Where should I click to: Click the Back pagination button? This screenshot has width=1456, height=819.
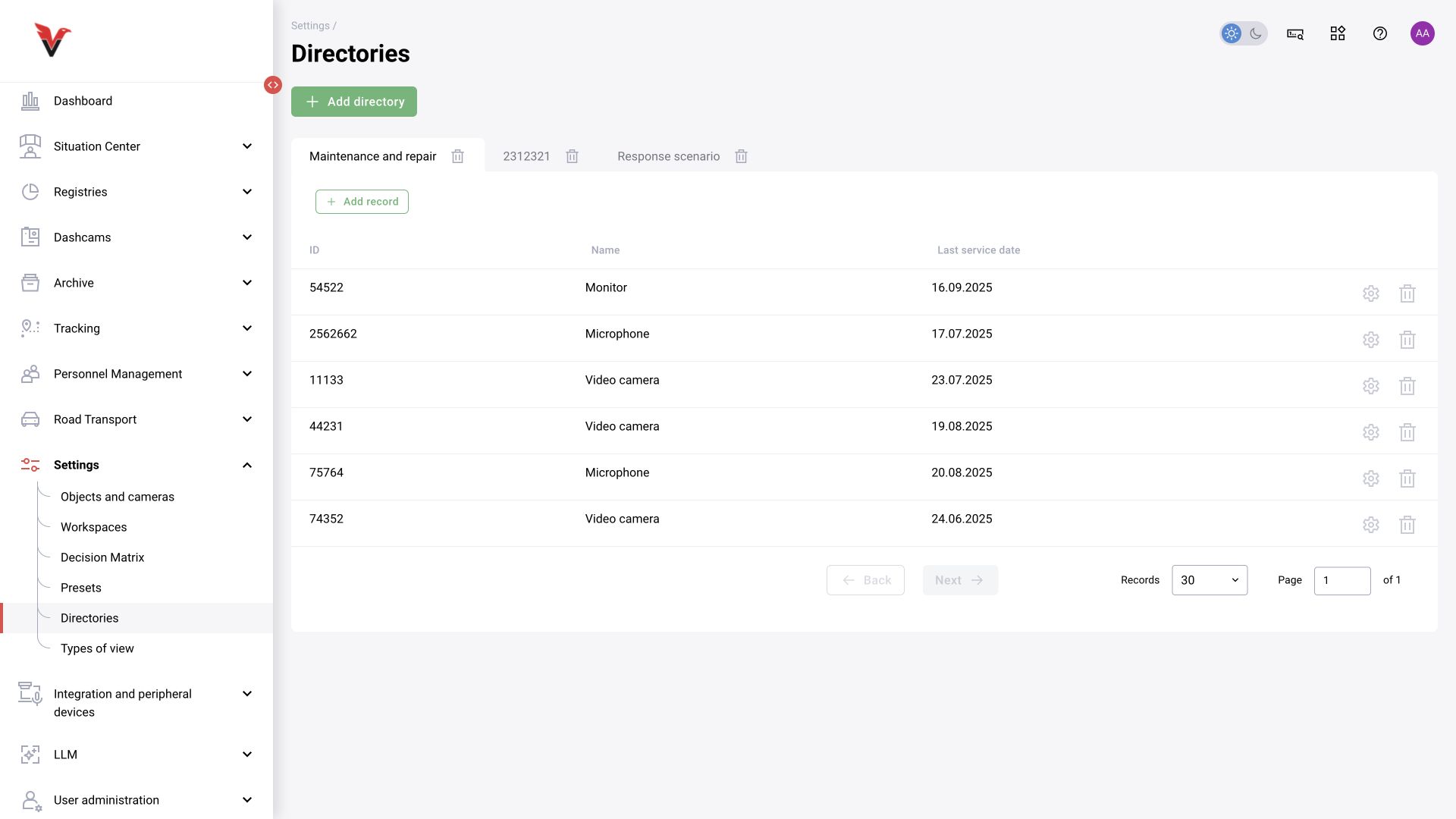click(865, 580)
